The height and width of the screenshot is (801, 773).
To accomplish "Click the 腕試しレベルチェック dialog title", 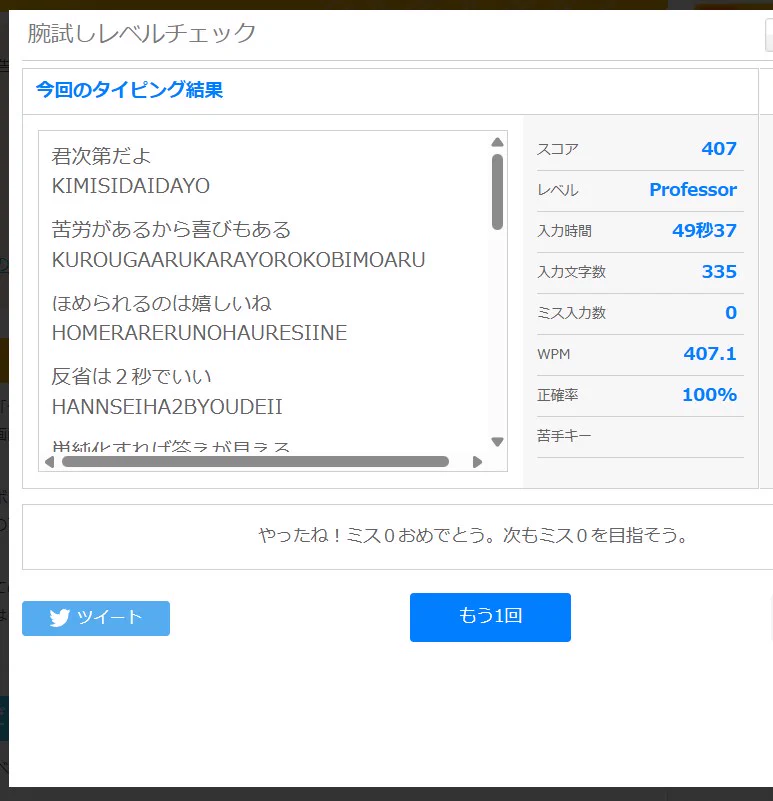I will (x=142, y=33).
